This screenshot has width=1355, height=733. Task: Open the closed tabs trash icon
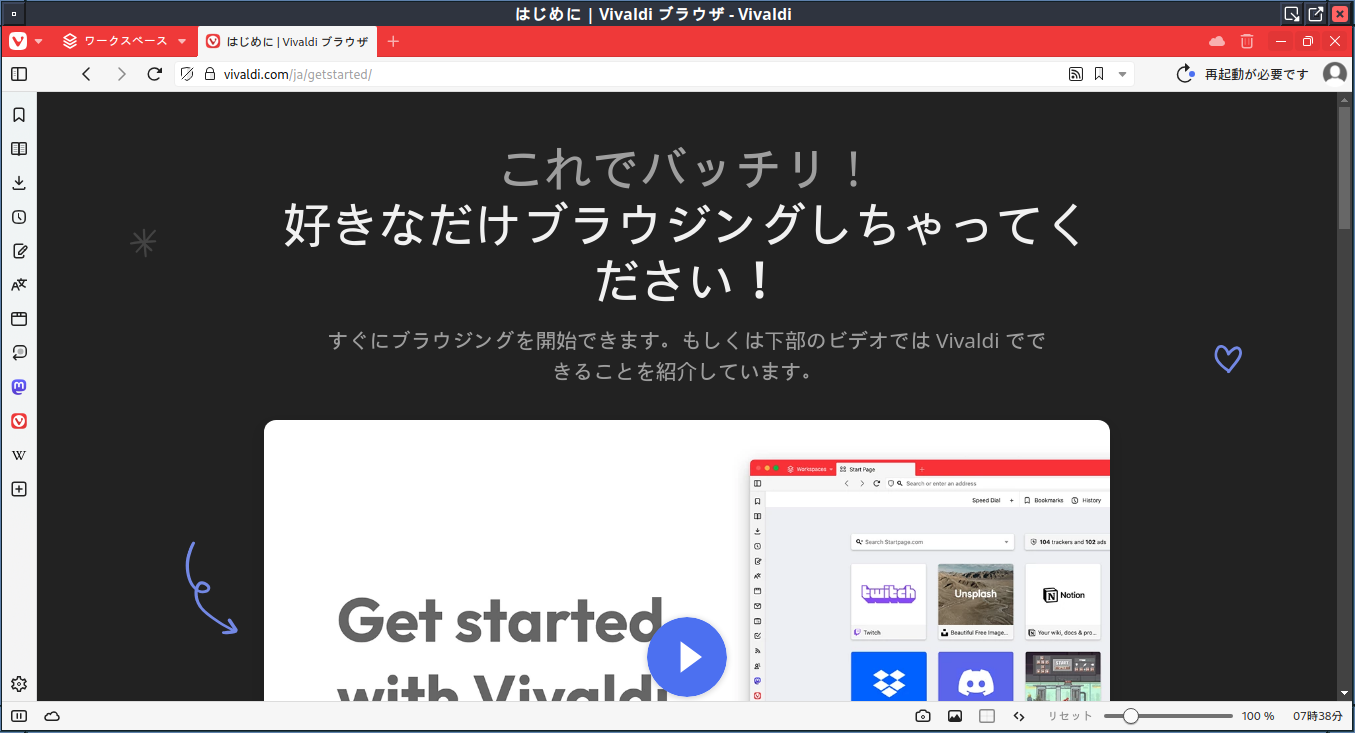tap(1247, 41)
